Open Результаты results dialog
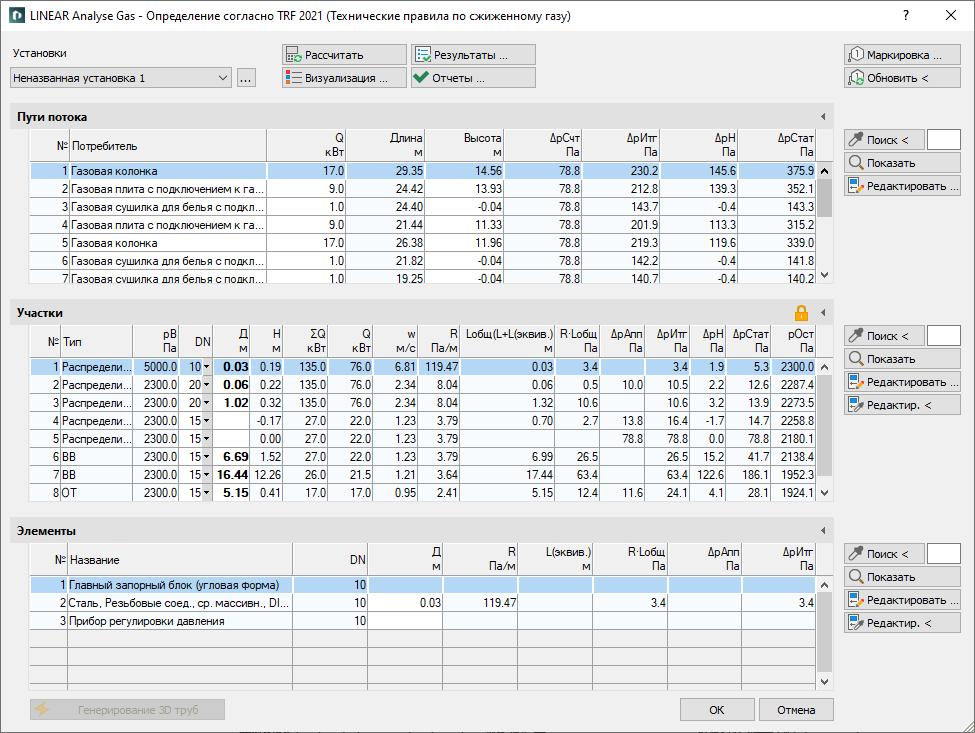 pyautogui.click(x=473, y=55)
